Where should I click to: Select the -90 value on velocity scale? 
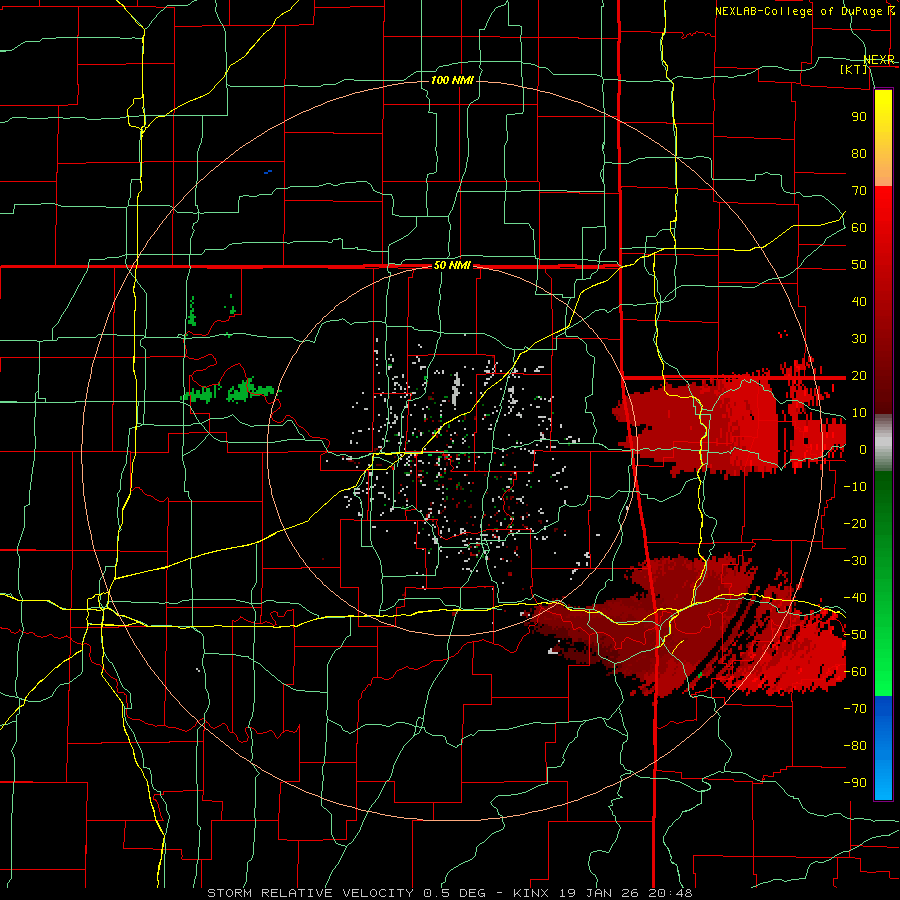click(855, 782)
